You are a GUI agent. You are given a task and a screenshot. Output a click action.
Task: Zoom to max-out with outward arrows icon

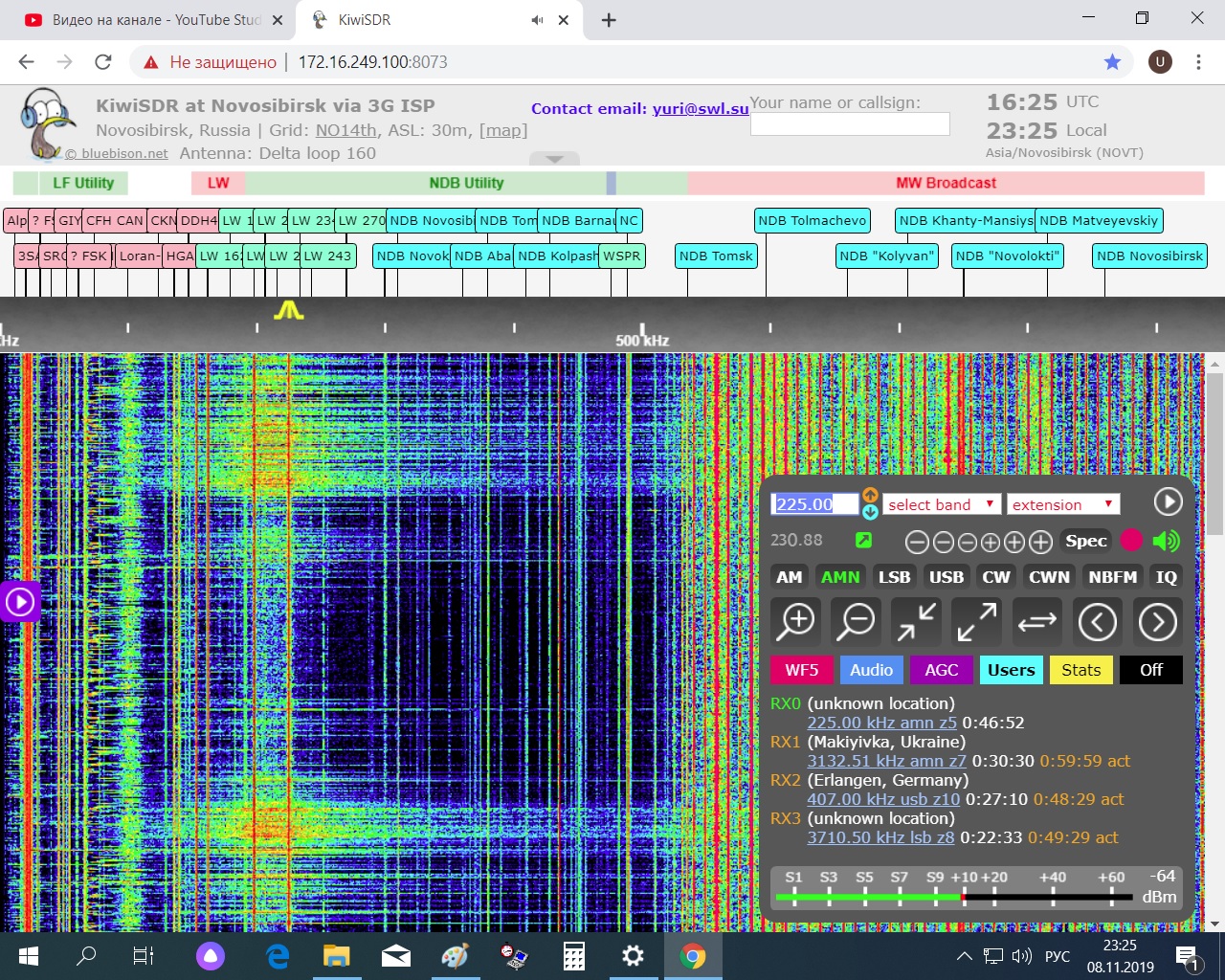point(976,622)
